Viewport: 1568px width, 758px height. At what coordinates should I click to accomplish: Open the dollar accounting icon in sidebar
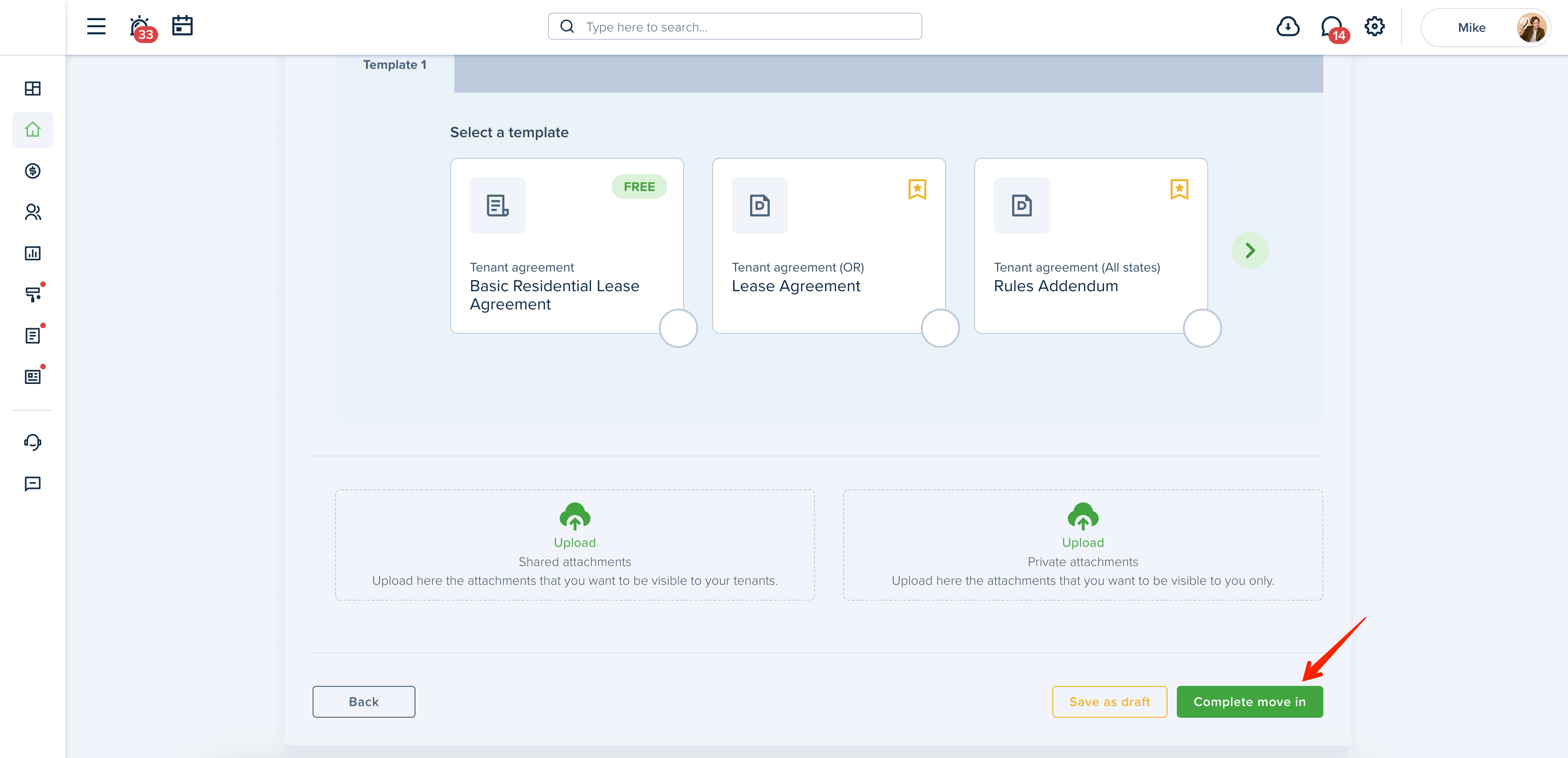coord(33,171)
